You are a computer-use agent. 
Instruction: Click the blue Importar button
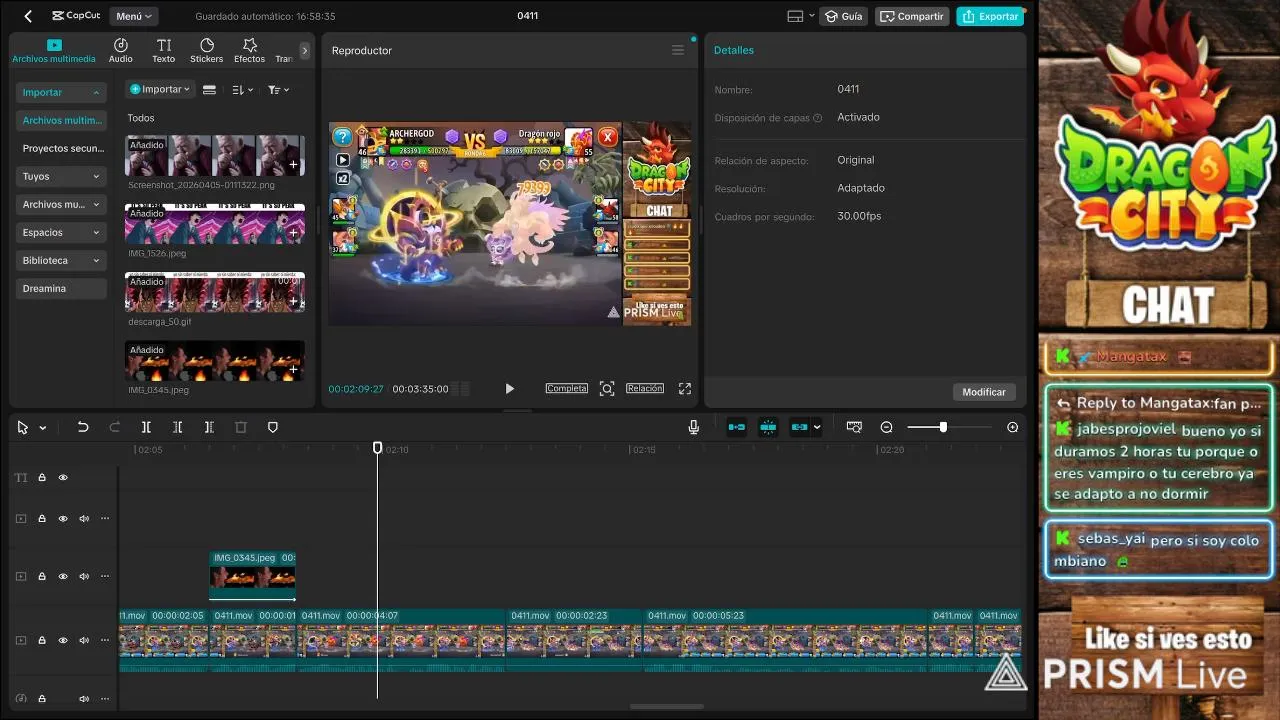[160, 89]
